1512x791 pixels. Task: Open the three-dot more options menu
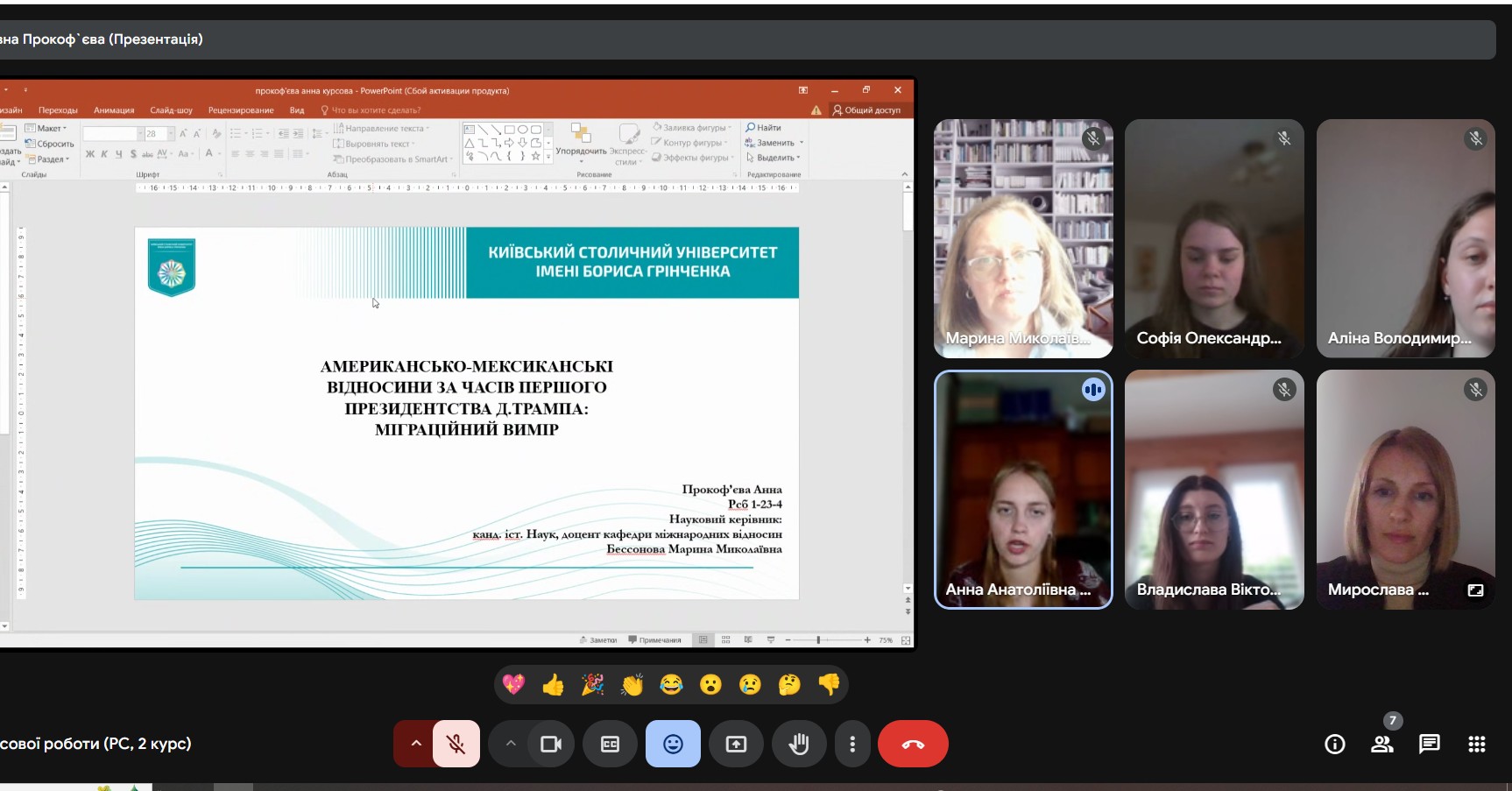click(852, 744)
